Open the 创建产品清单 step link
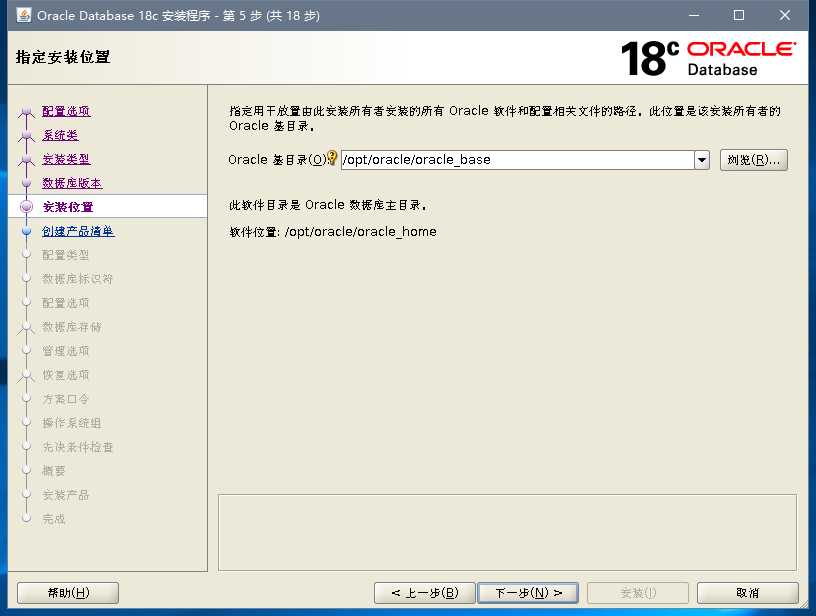This screenshot has height=616, width=816. (78, 231)
